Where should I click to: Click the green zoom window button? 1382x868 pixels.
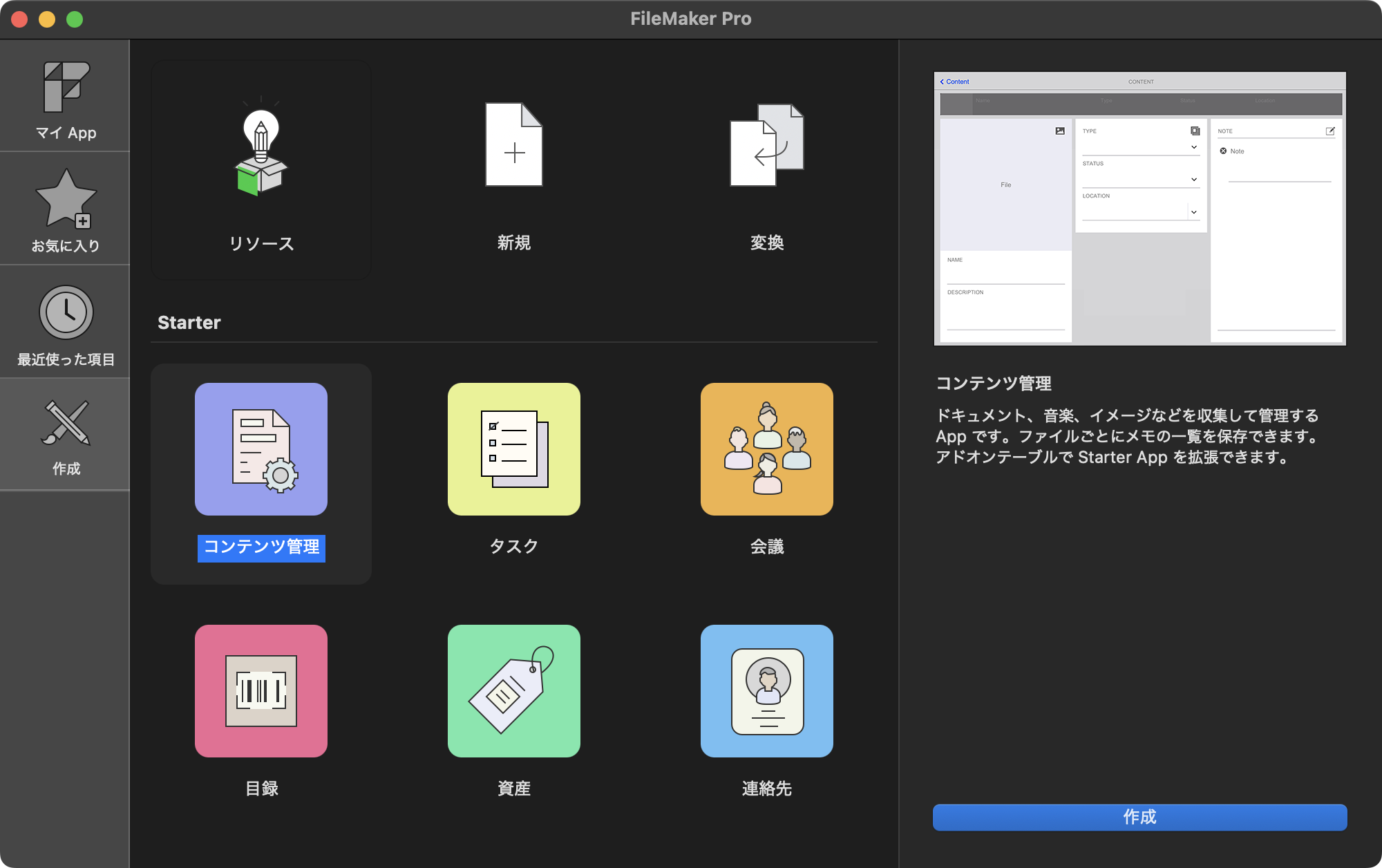75,19
